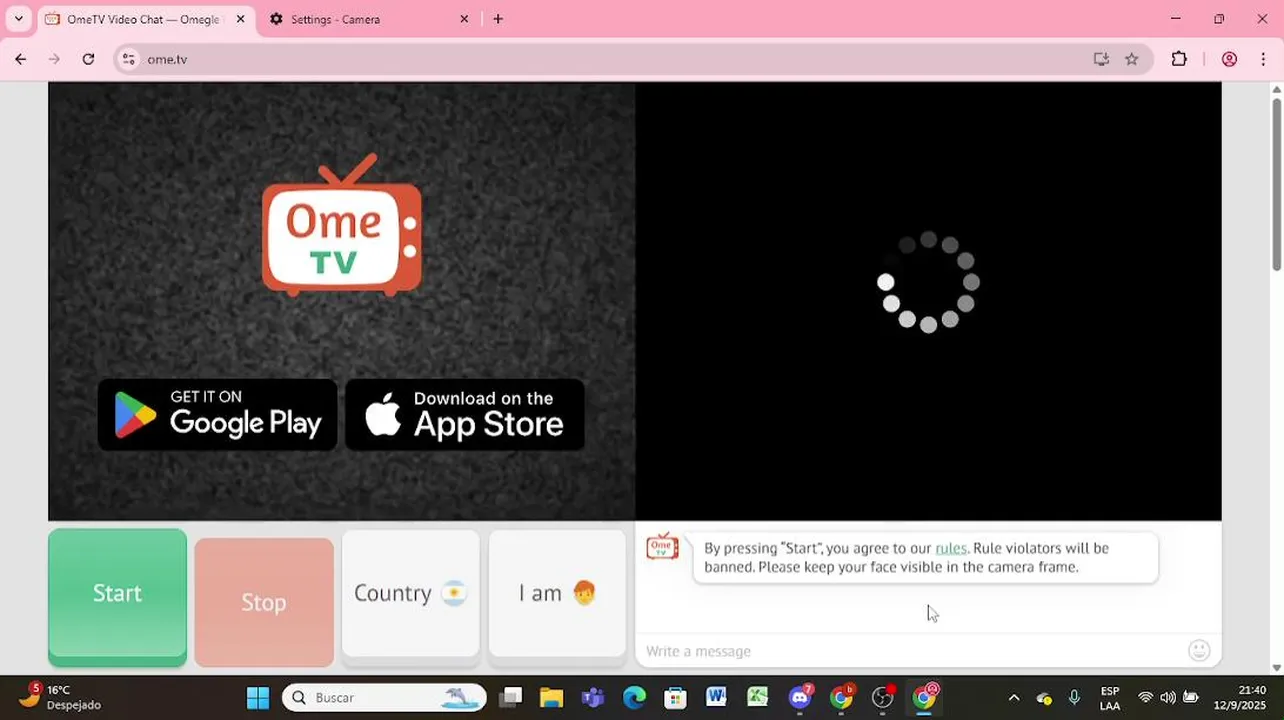Open the Extensions puzzle icon

pos(1179,59)
